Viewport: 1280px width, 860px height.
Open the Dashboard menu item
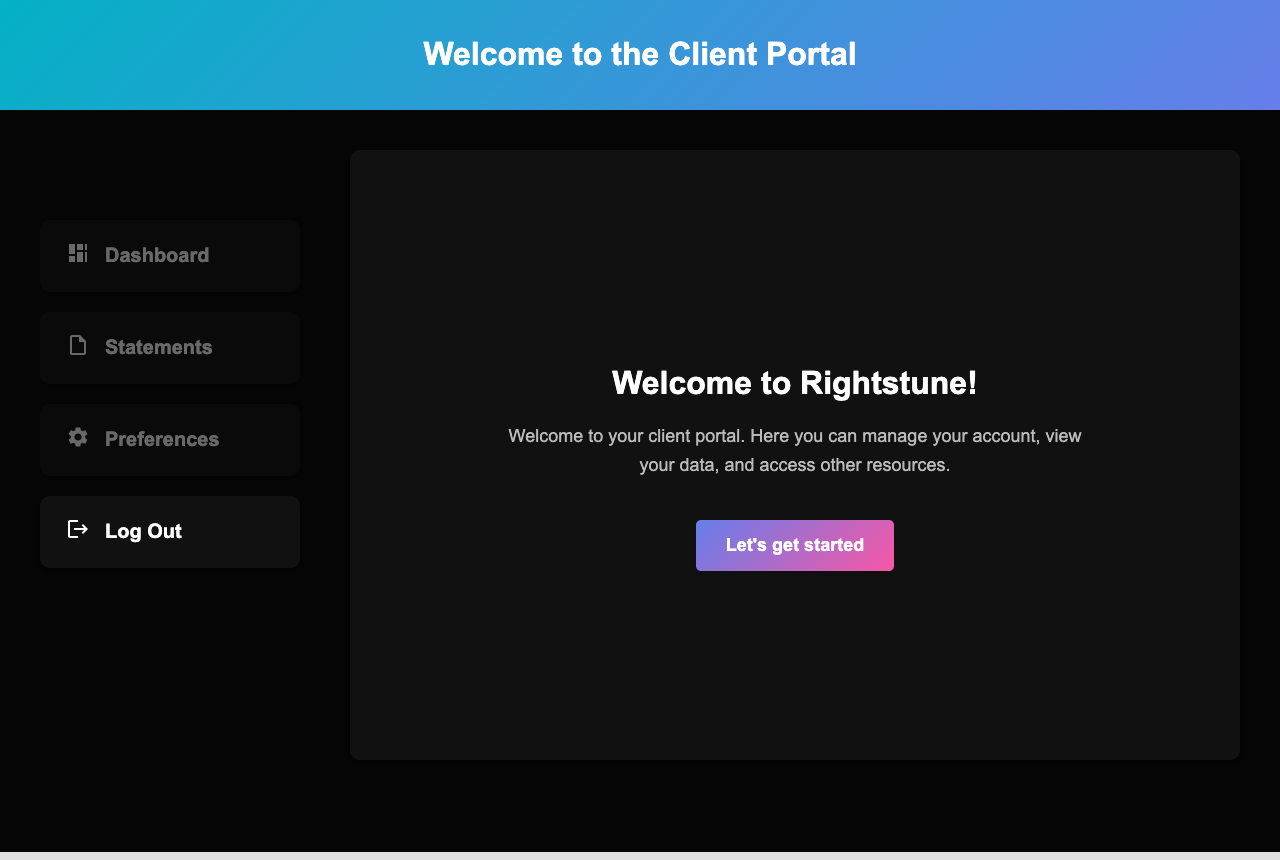pos(170,256)
